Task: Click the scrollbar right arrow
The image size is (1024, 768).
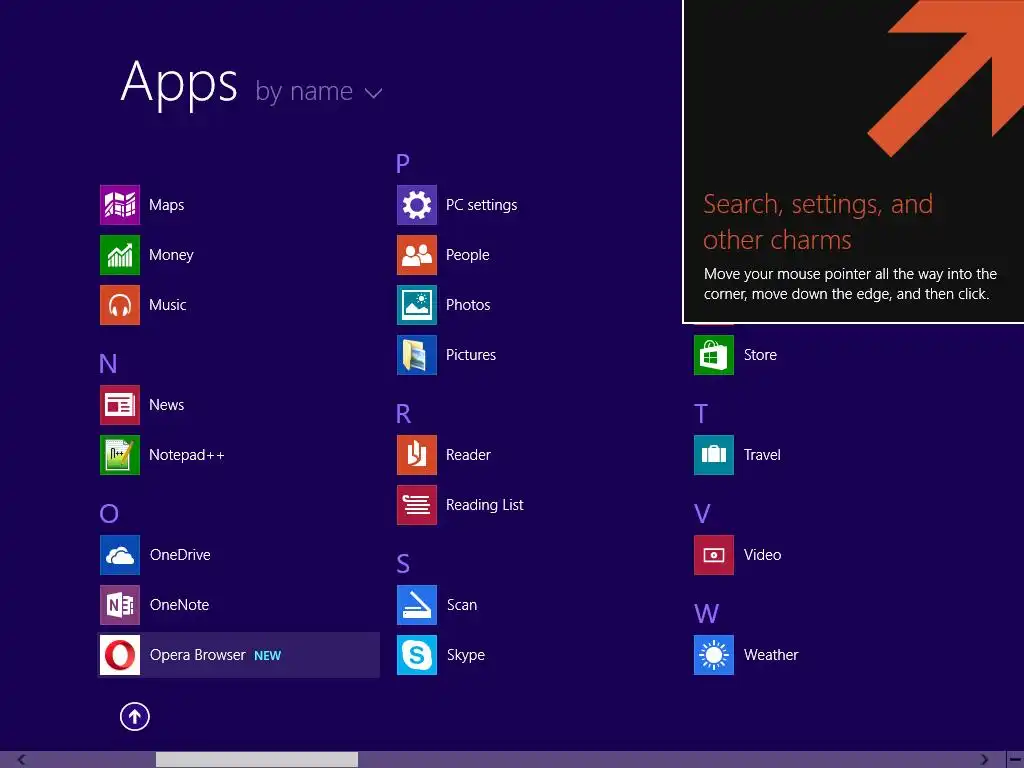Action: pos(984,760)
